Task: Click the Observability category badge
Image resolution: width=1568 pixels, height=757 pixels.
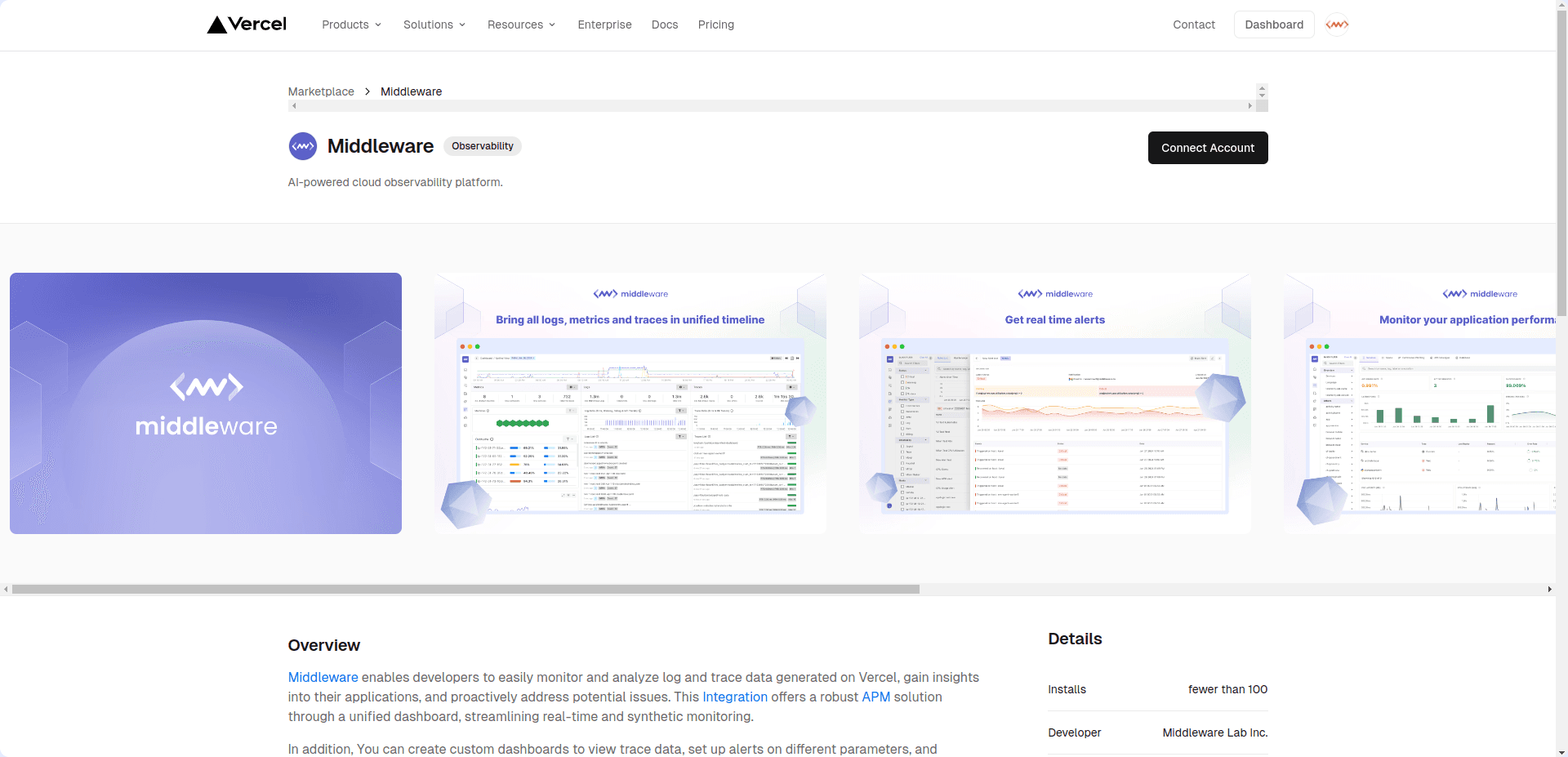Action: (x=483, y=146)
